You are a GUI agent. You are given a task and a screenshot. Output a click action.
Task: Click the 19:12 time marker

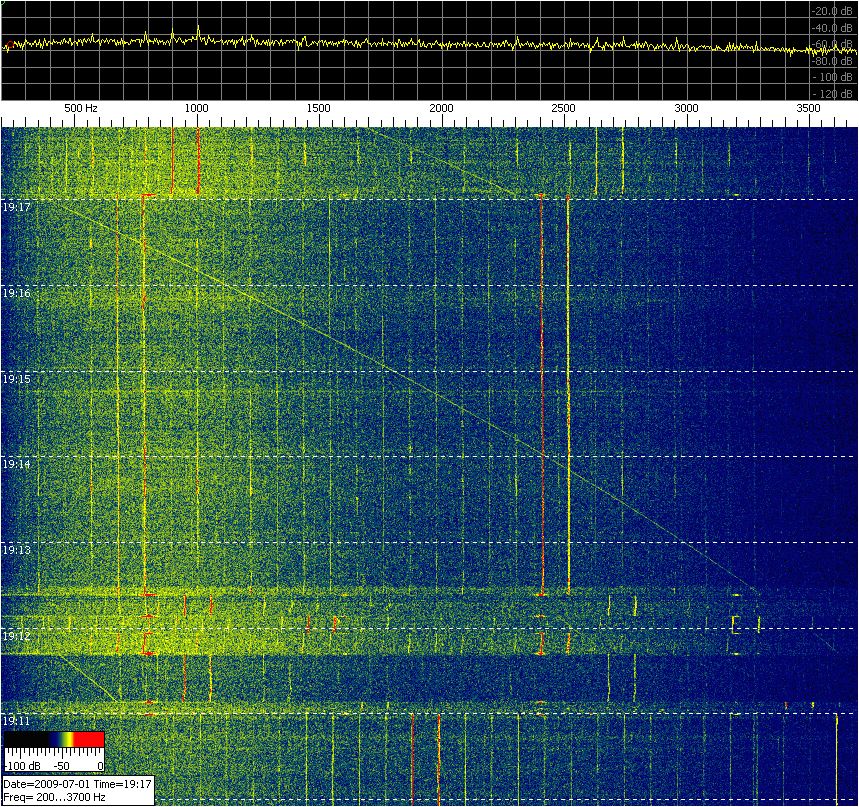(16, 636)
